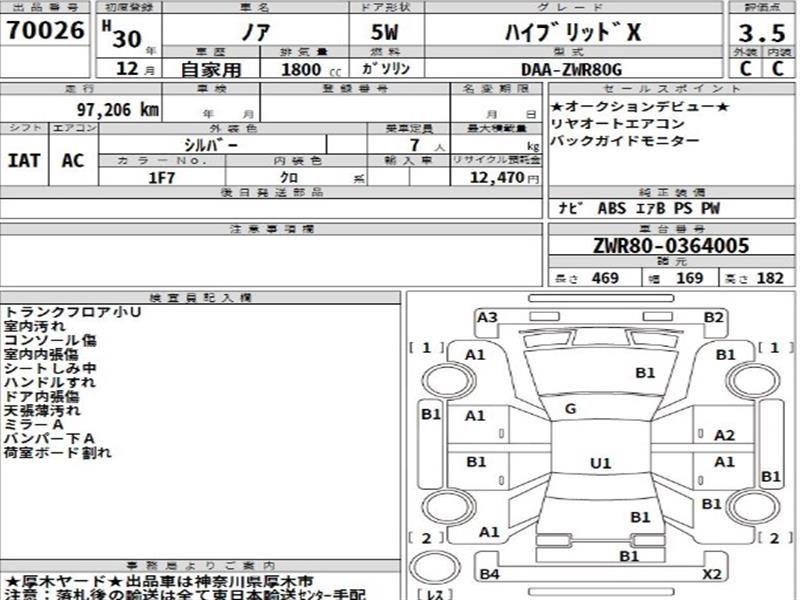Select the inspector note 室内汚れ
This screenshot has width=800, height=600.
point(35,326)
